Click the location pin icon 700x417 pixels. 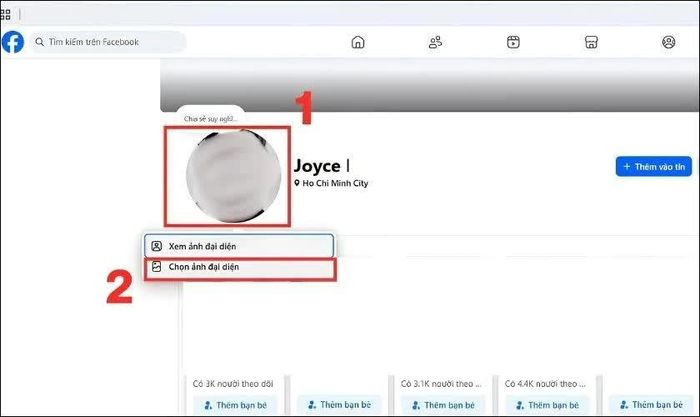click(x=297, y=183)
